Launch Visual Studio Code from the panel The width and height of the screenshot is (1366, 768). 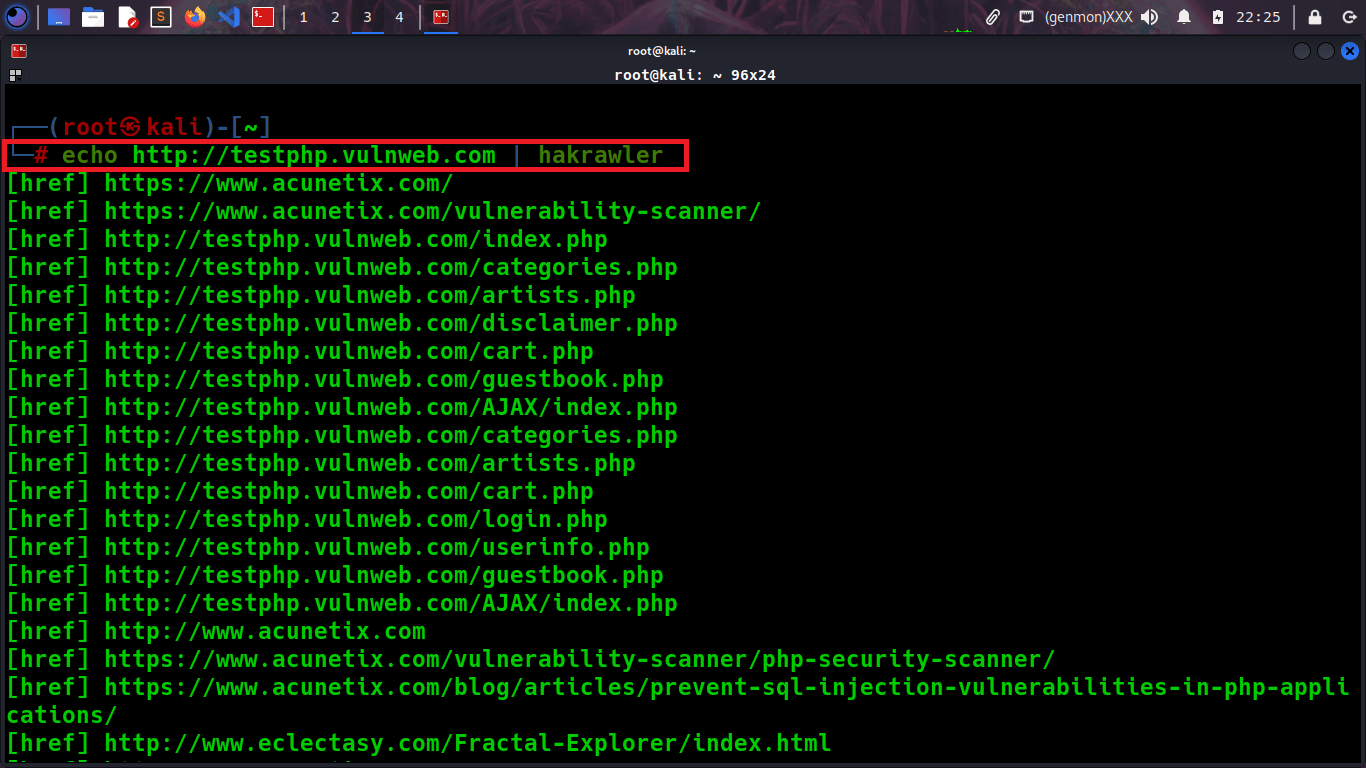(x=229, y=17)
